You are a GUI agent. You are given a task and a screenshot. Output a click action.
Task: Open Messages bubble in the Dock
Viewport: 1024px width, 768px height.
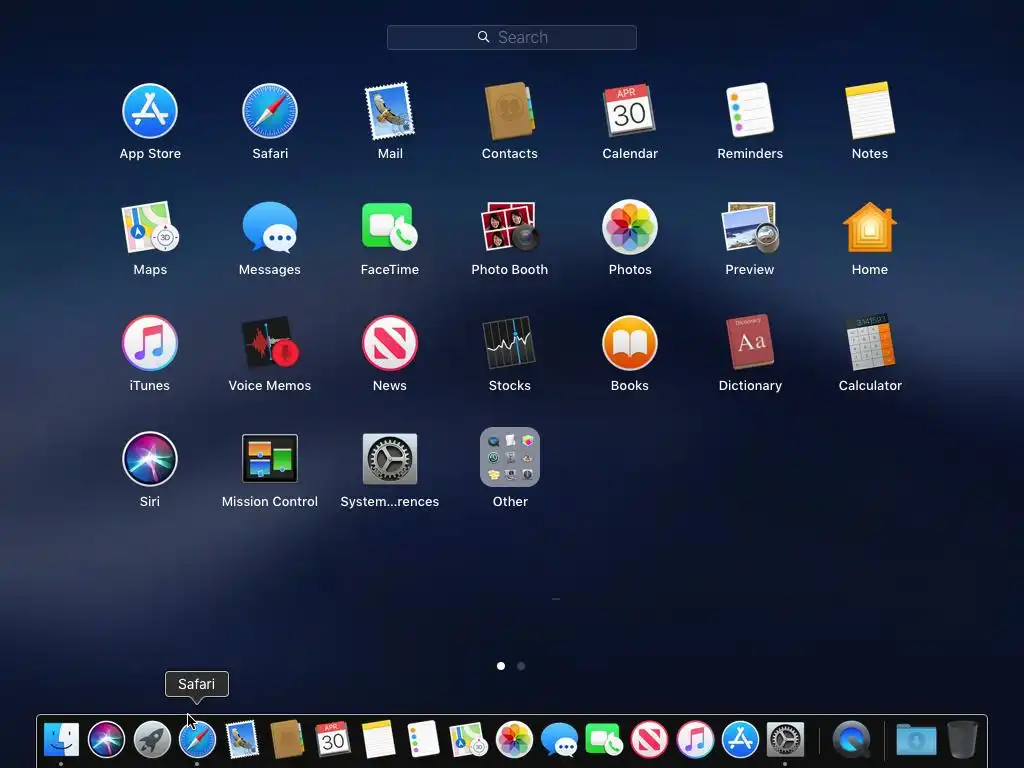click(560, 740)
